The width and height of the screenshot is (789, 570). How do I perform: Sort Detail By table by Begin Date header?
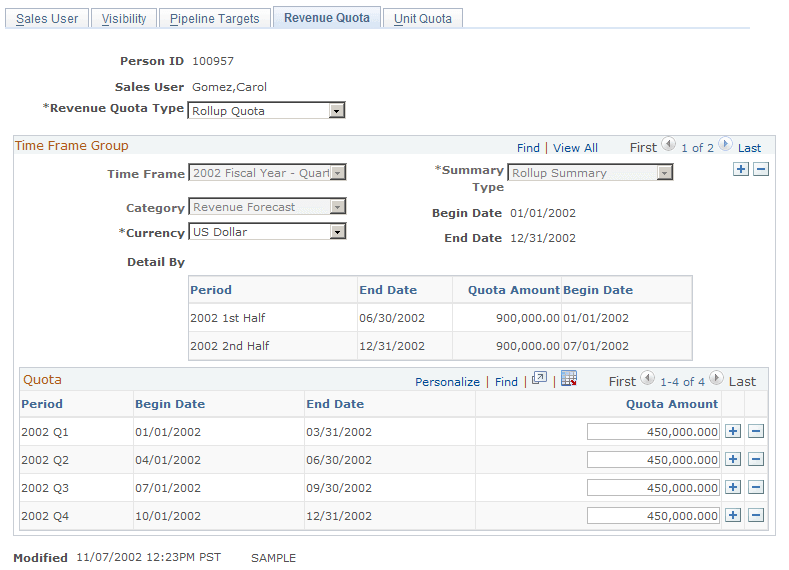coord(598,290)
